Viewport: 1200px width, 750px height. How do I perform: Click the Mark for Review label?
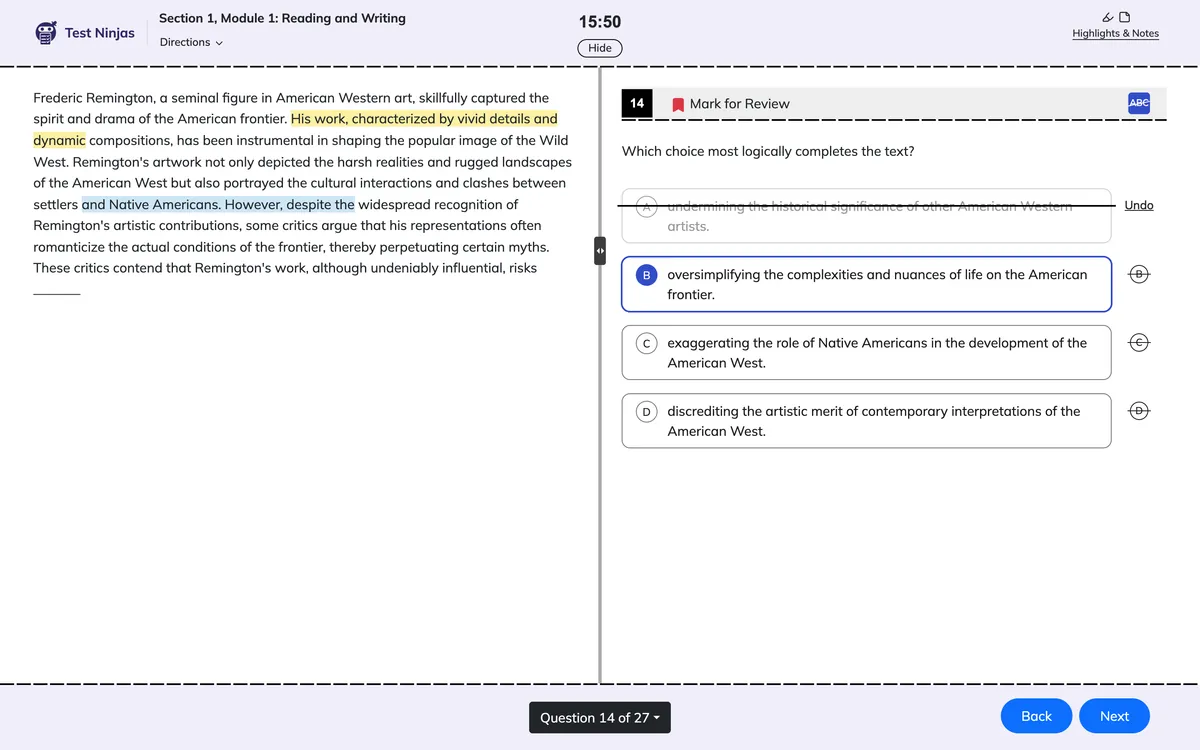point(739,104)
